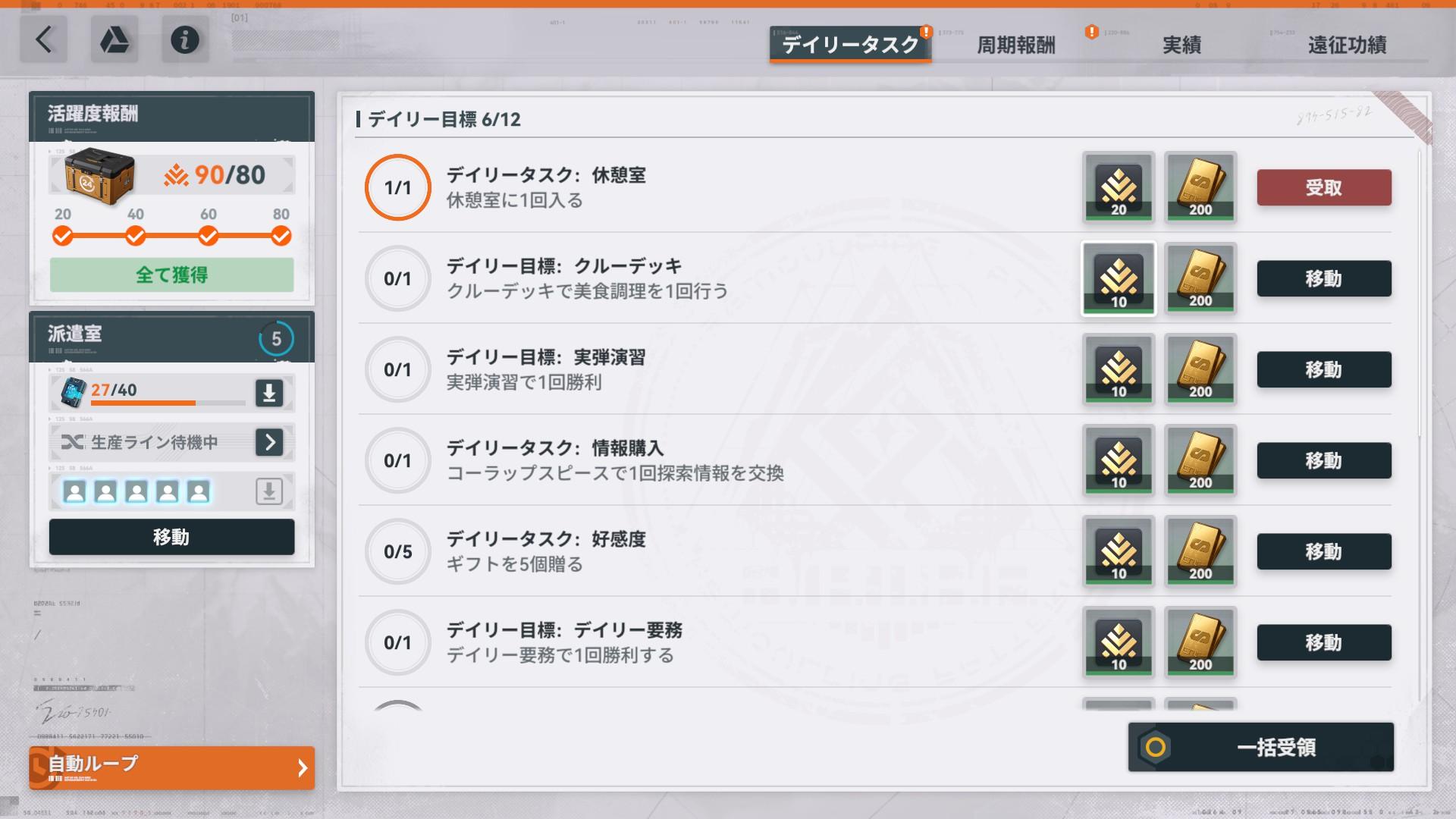This screenshot has height=819, width=1456.
Task: Click the dispatch room circular counter showing 5
Action: tap(276, 339)
